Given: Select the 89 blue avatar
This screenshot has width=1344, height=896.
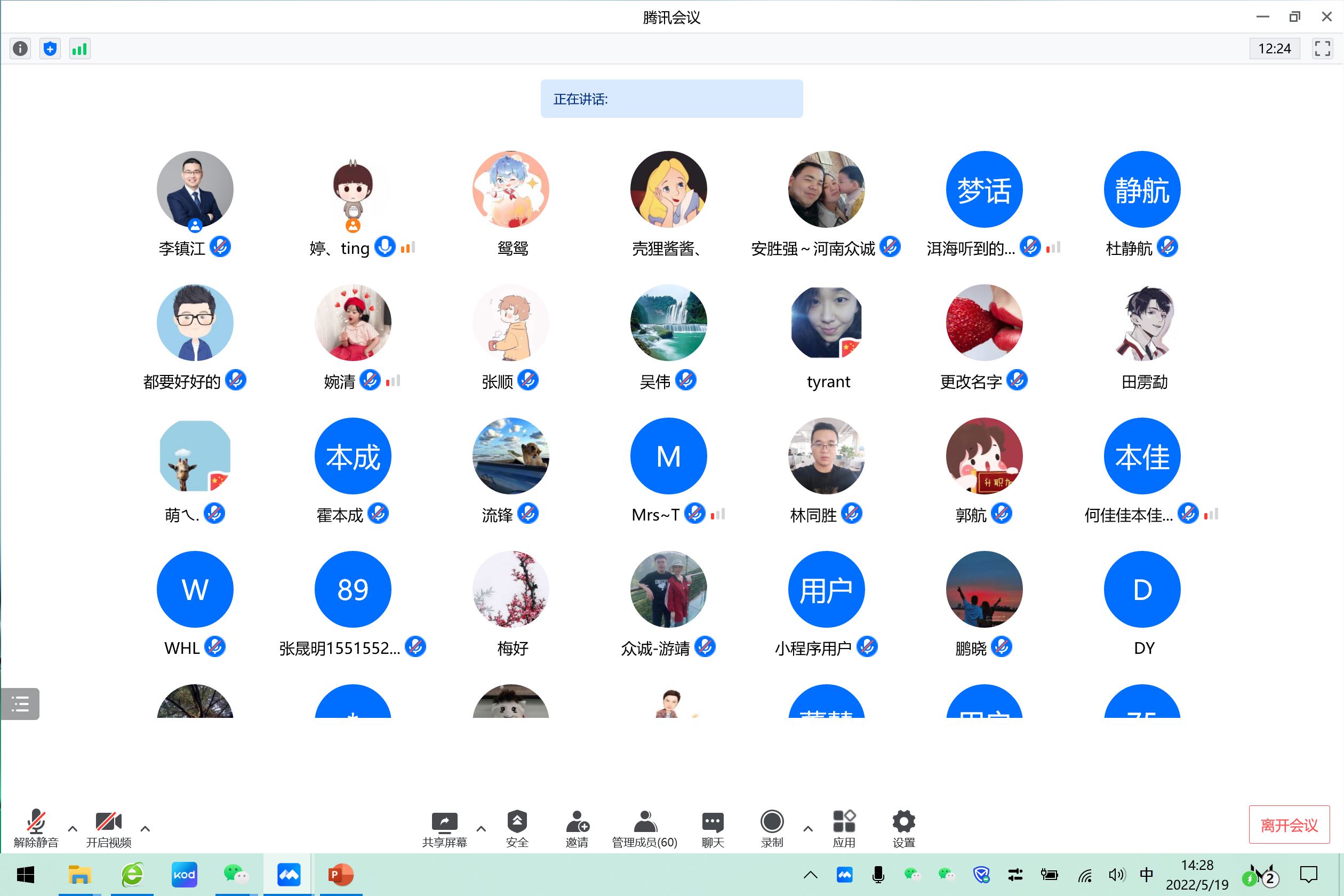Looking at the screenshot, I should 353,589.
